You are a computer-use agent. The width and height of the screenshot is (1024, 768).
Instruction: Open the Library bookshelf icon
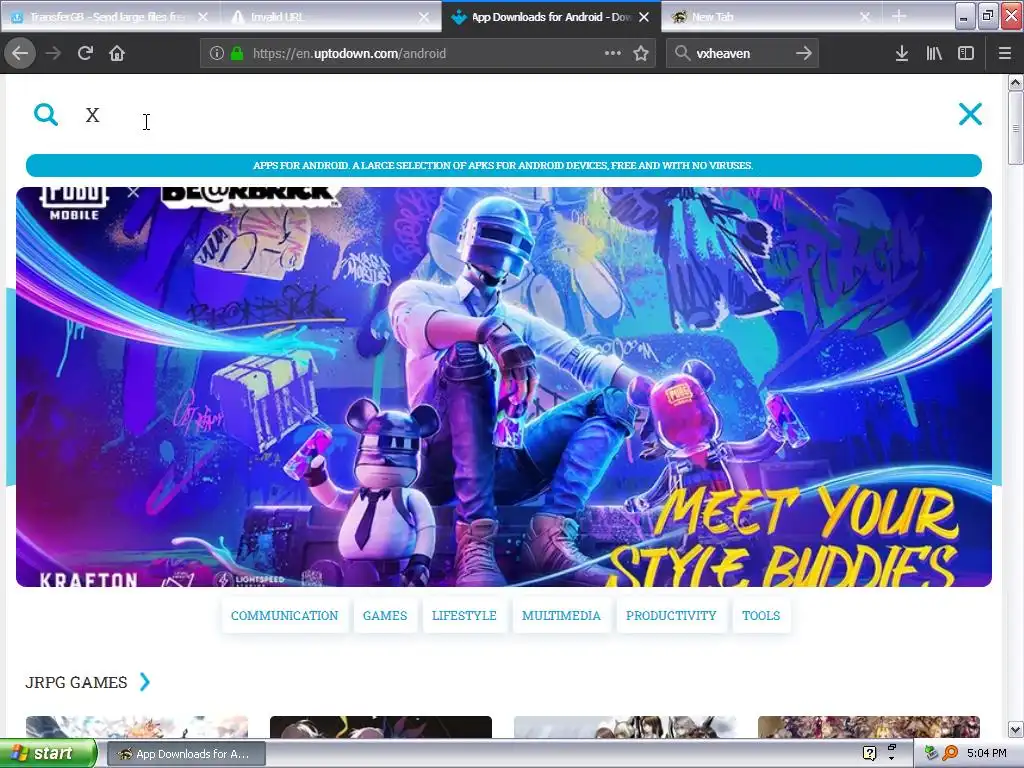934,54
